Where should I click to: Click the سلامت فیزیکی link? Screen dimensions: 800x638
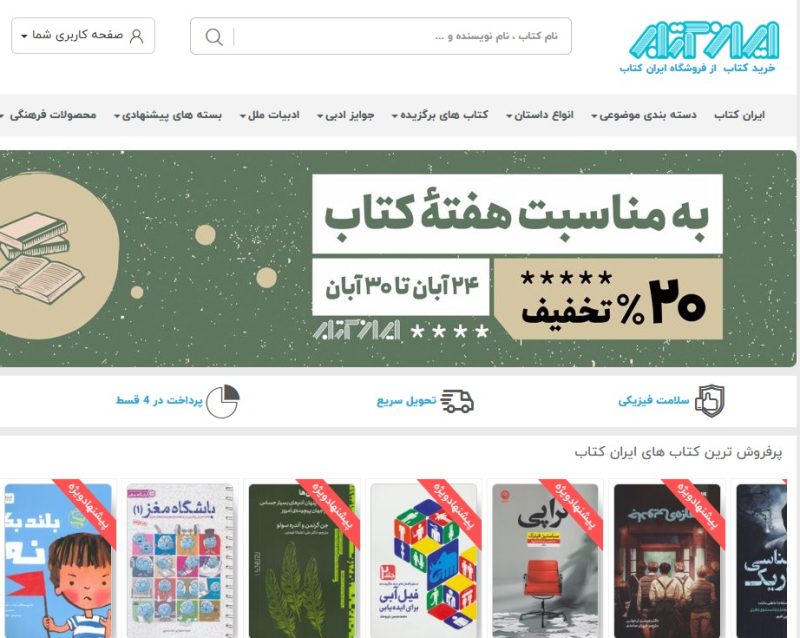point(654,401)
